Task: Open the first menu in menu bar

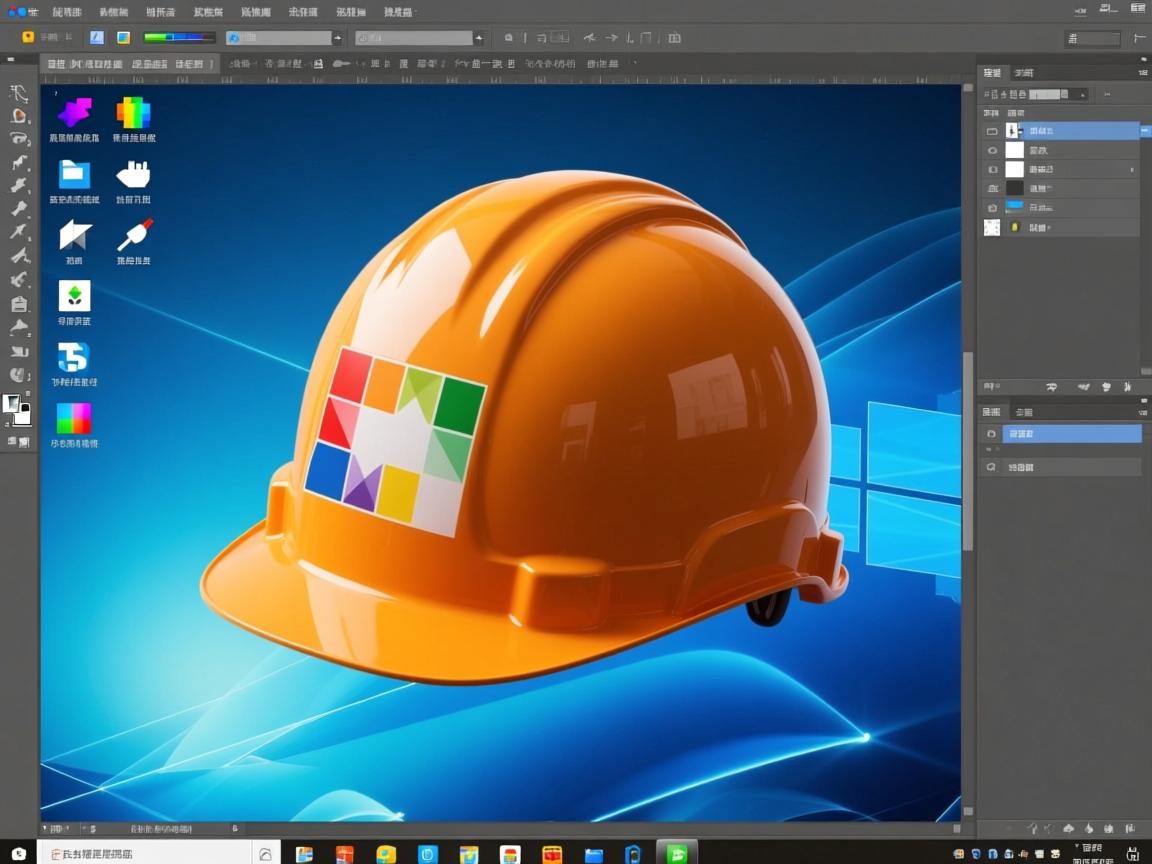Action: click(x=67, y=12)
